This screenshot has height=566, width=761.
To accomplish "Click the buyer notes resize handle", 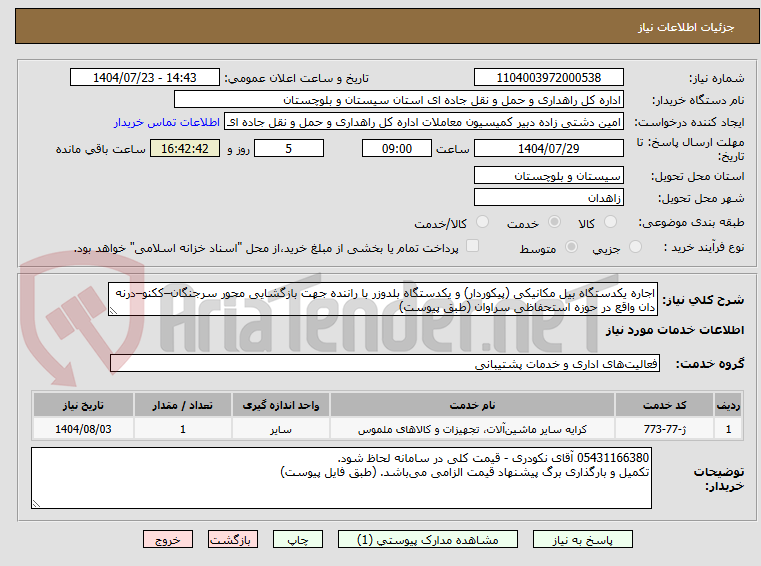I will 36,503.
